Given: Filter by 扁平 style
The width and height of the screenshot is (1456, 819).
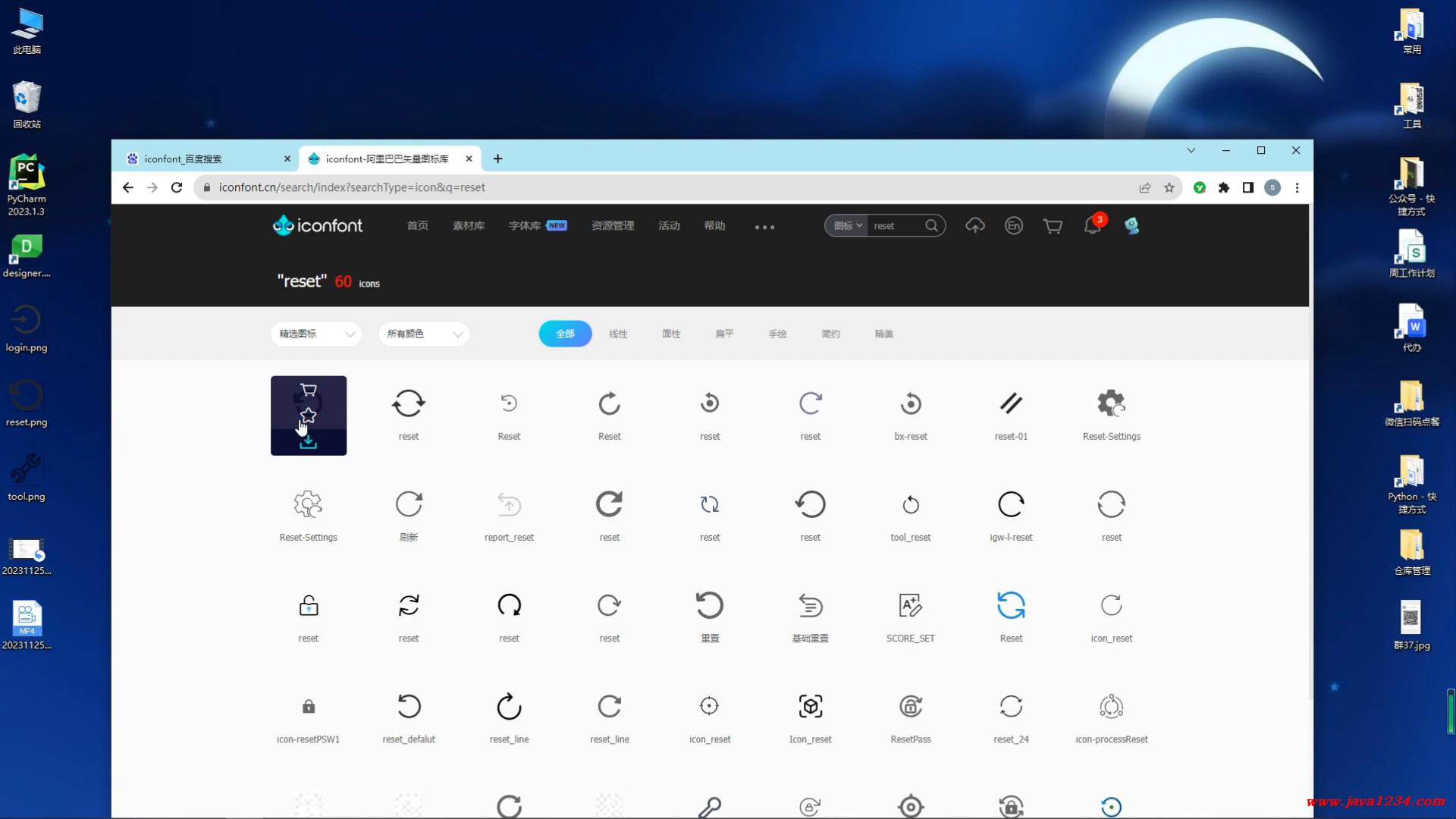Looking at the screenshot, I should [x=724, y=334].
